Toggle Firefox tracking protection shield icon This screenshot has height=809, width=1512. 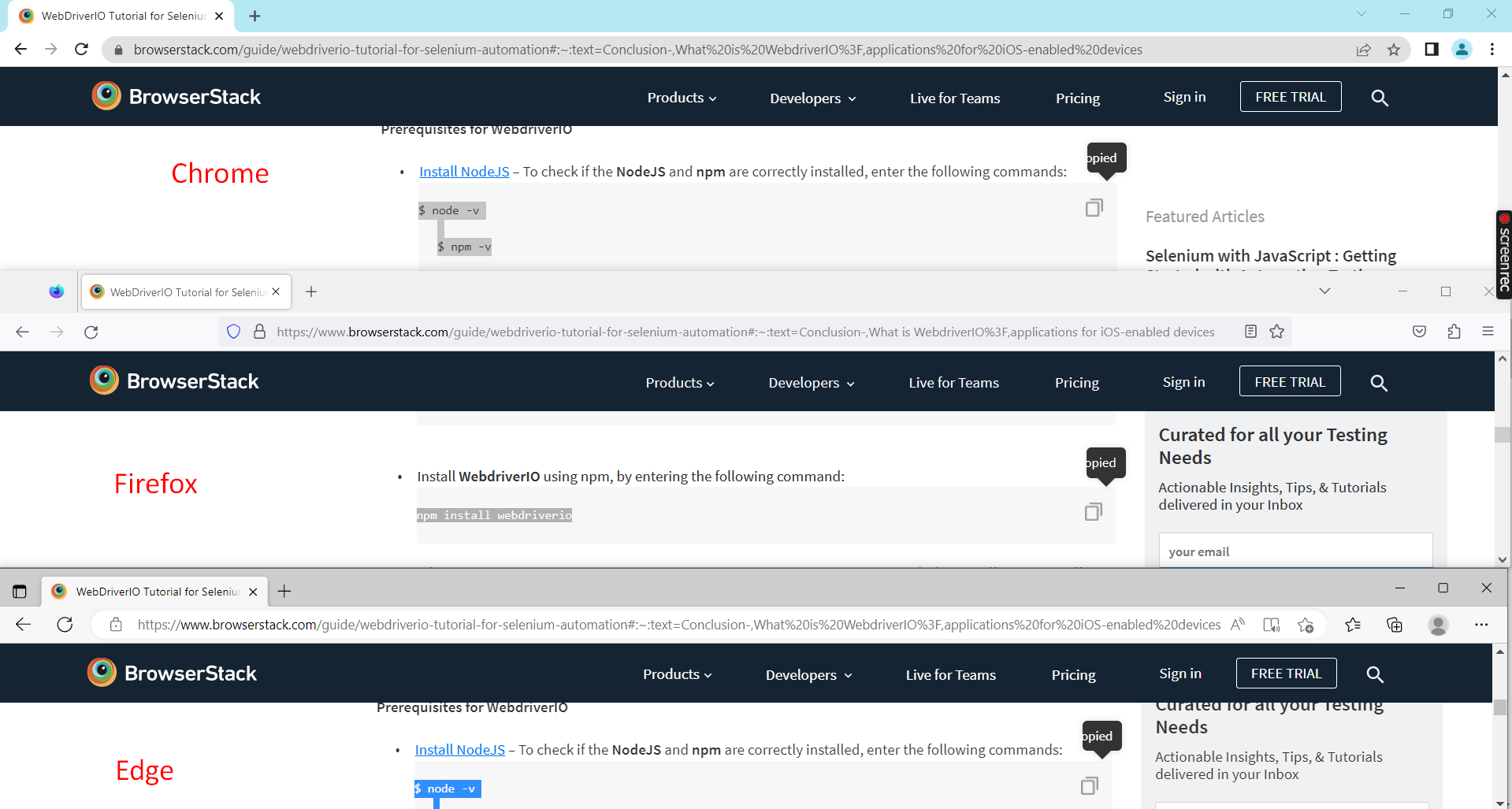[x=233, y=331]
